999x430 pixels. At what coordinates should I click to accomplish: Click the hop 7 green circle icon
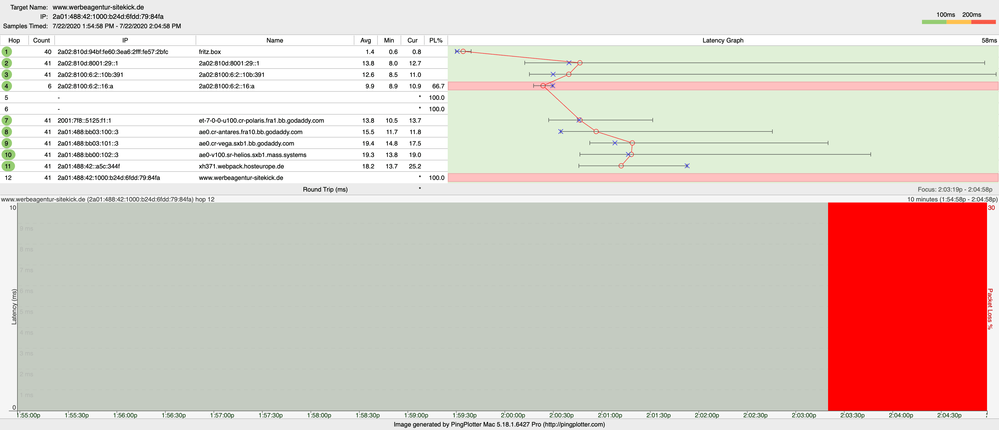pos(6,120)
